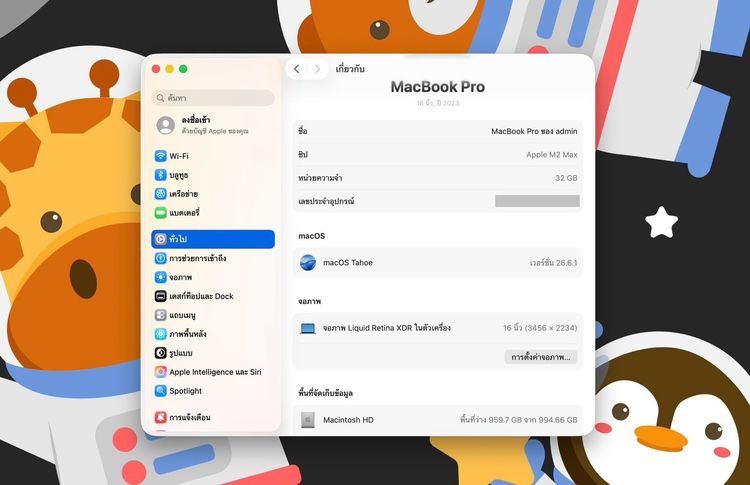The image size is (750, 485).
Task: Select the Macintosh HD storage label
Action: click(x=348, y=420)
